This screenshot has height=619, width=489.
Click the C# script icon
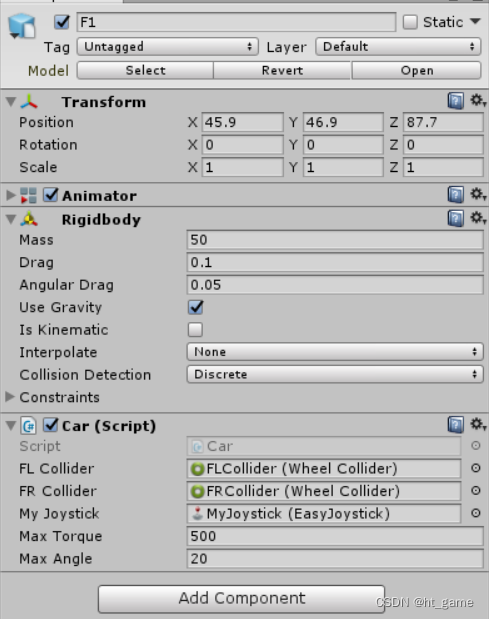pos(28,426)
